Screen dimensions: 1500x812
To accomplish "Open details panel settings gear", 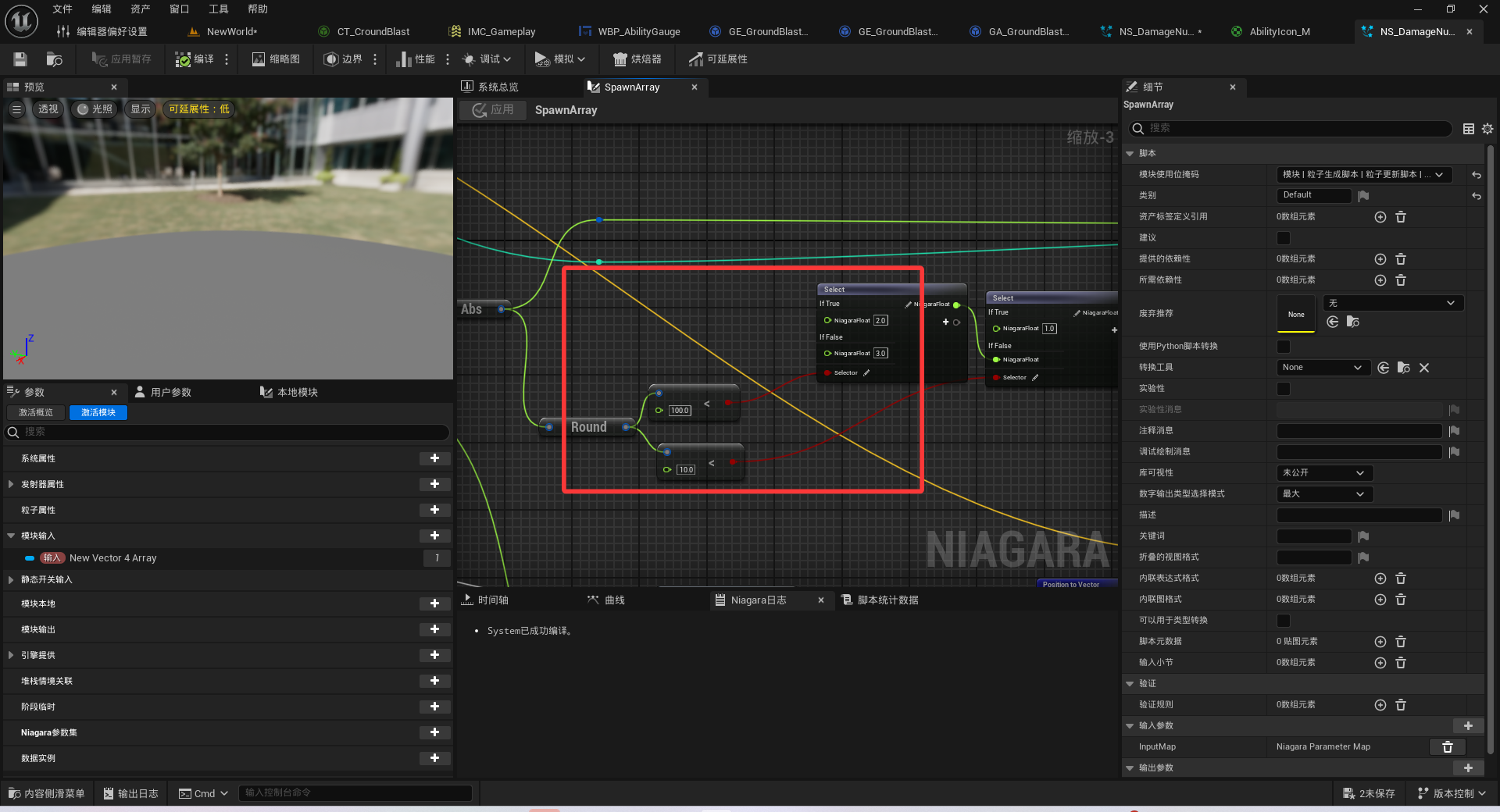I will click(x=1487, y=128).
